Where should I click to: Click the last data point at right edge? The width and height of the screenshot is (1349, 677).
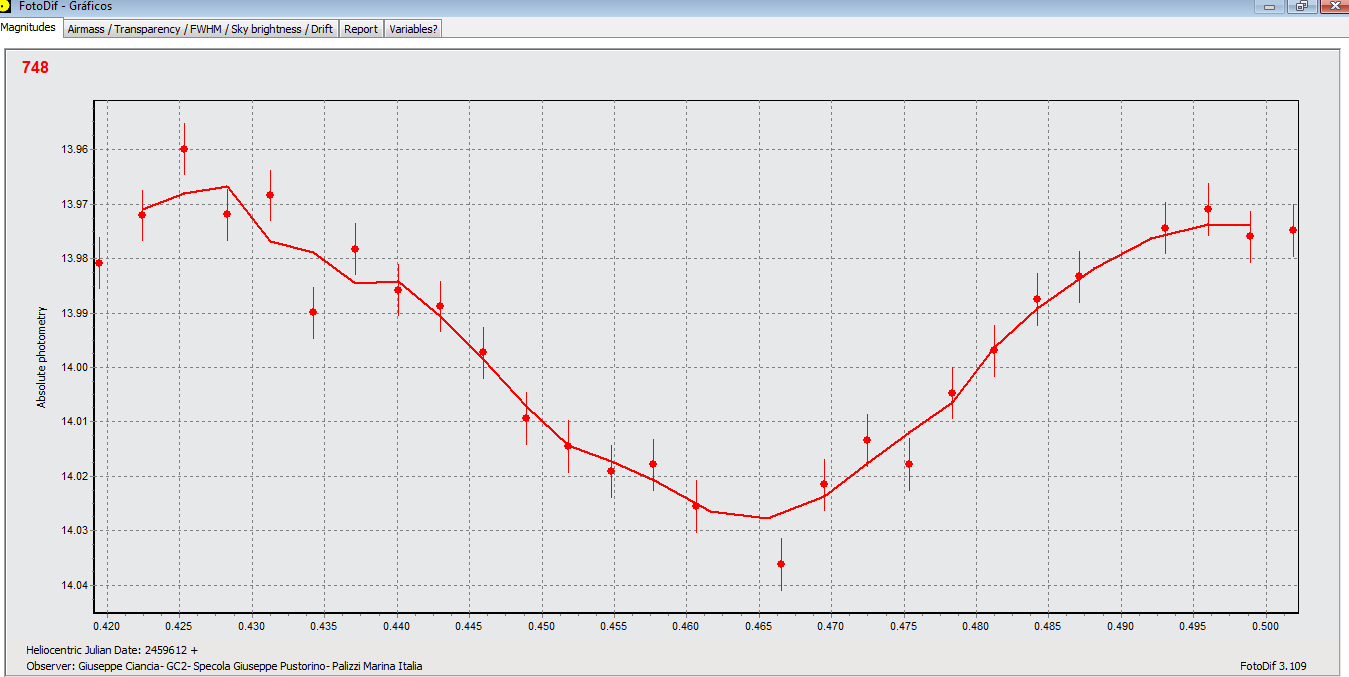[1293, 230]
